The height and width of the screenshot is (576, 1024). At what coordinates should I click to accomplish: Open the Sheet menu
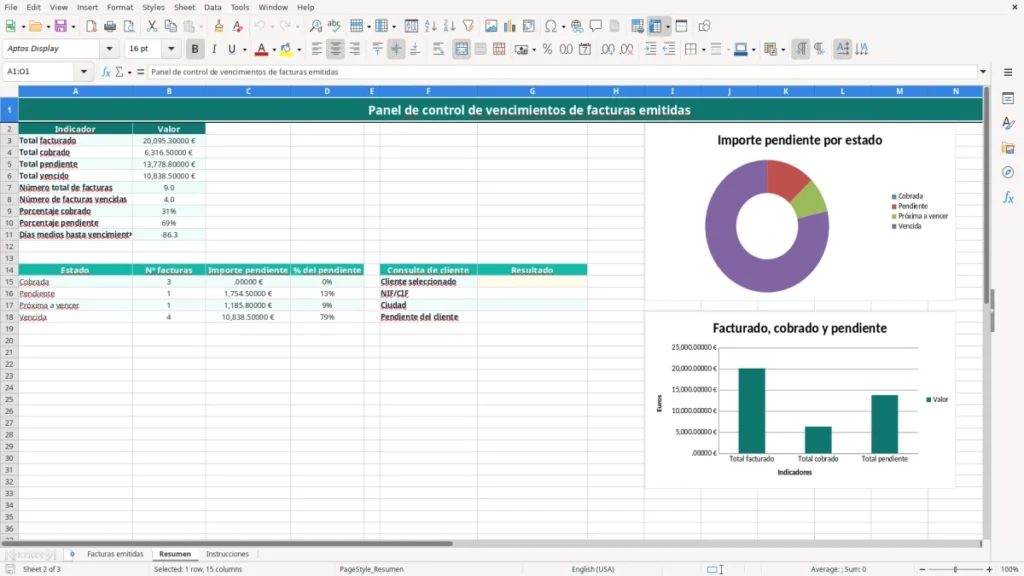(184, 7)
